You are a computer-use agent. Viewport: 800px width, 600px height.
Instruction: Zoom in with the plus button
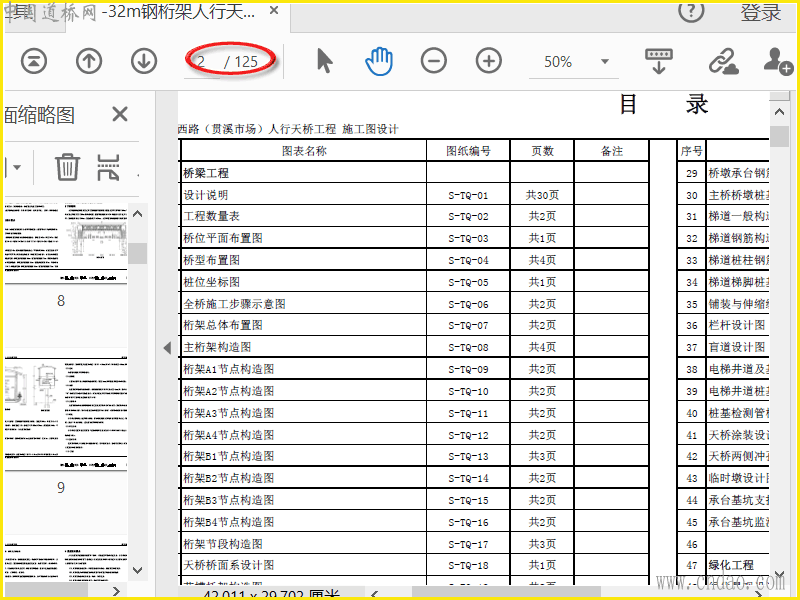[x=489, y=61]
